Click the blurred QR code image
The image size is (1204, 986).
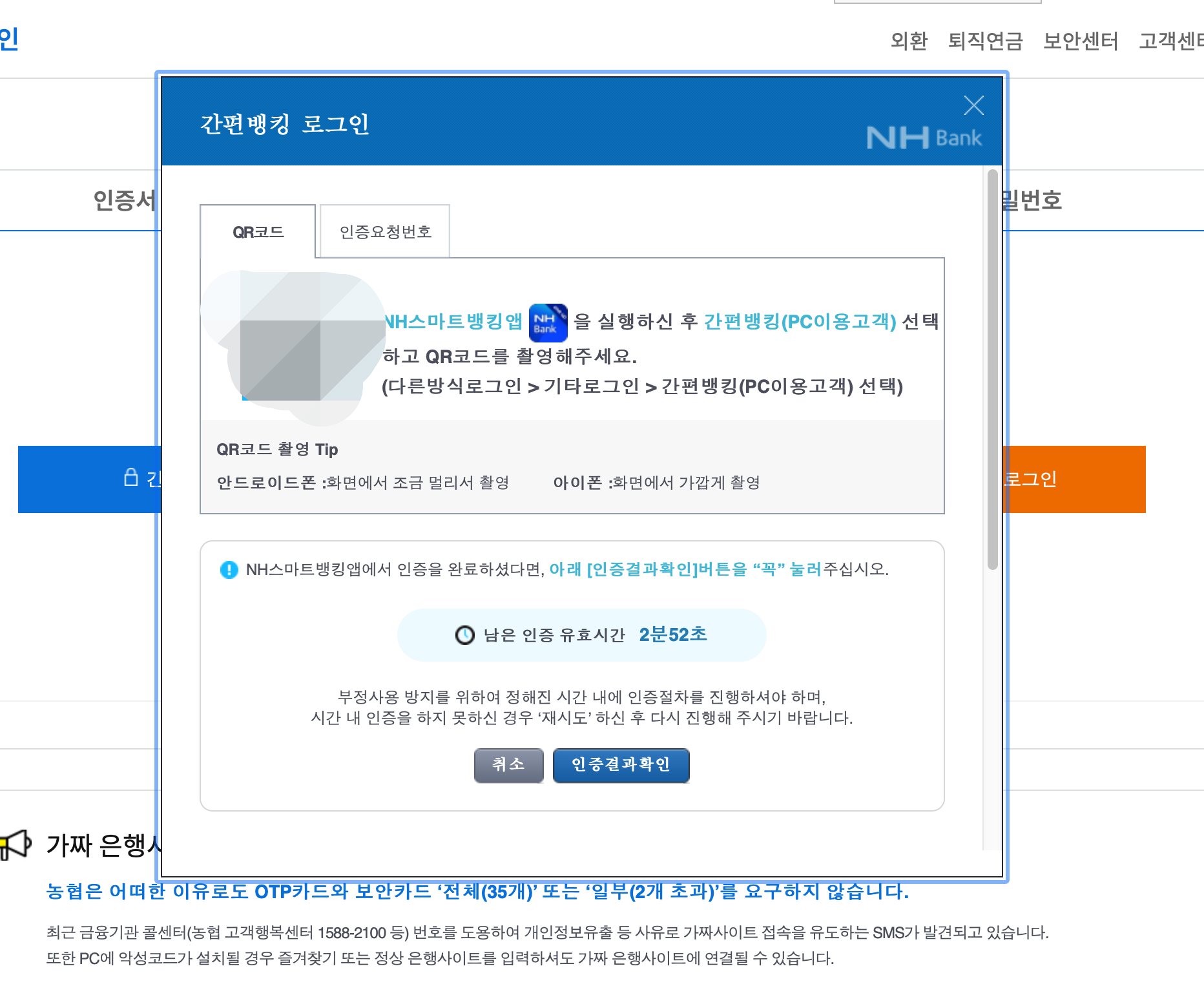[294, 347]
